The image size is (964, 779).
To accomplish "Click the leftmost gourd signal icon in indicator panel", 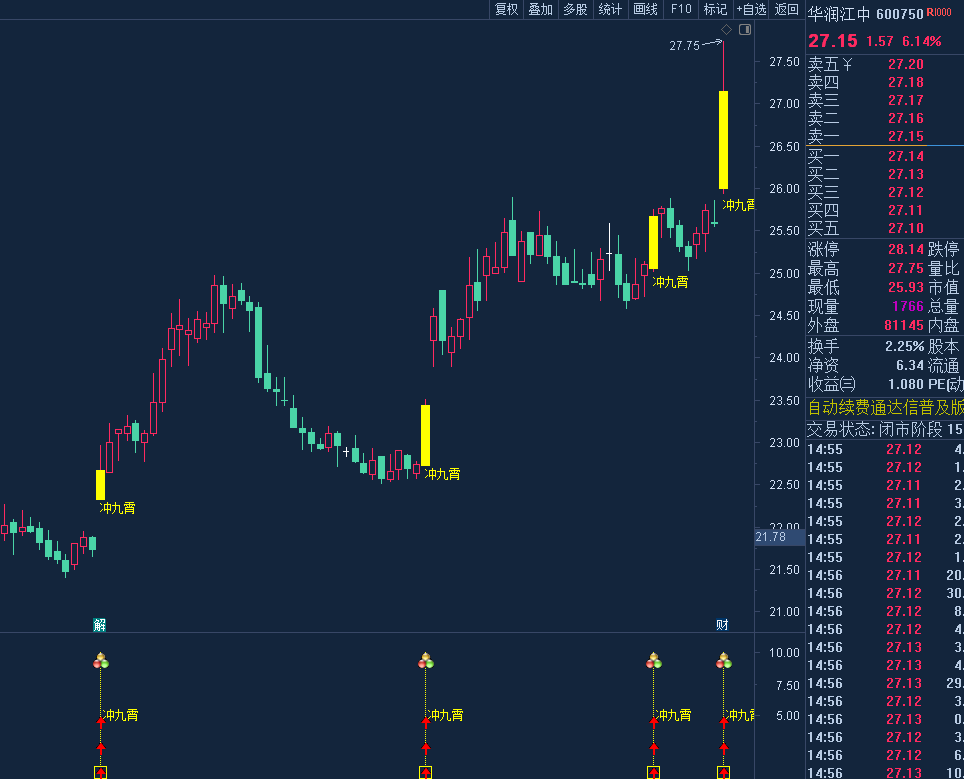I will [100, 661].
